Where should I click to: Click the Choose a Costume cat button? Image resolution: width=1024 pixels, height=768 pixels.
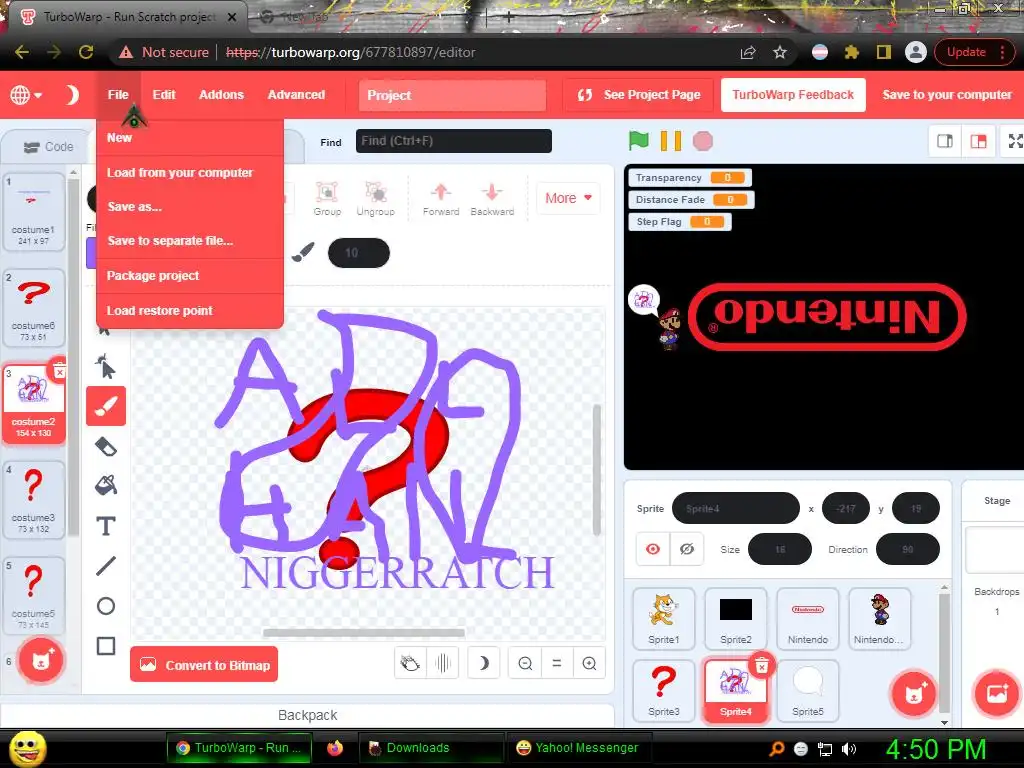[x=40, y=660]
